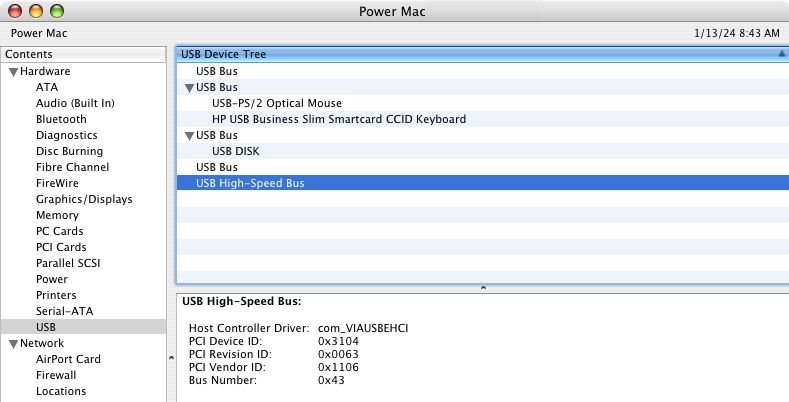This screenshot has height=402, width=789.
Task: Collapse the Network disclosure triangle
Action: tap(13, 344)
